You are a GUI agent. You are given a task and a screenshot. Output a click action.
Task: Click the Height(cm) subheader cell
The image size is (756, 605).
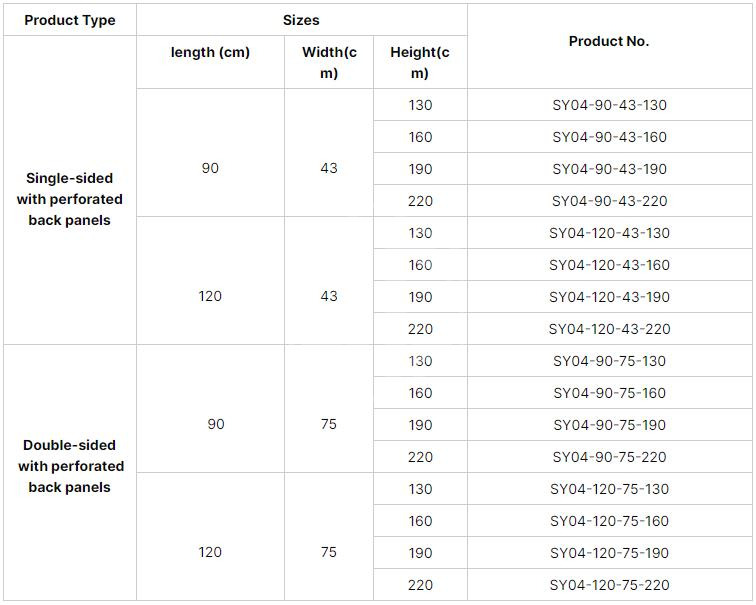tap(420, 62)
